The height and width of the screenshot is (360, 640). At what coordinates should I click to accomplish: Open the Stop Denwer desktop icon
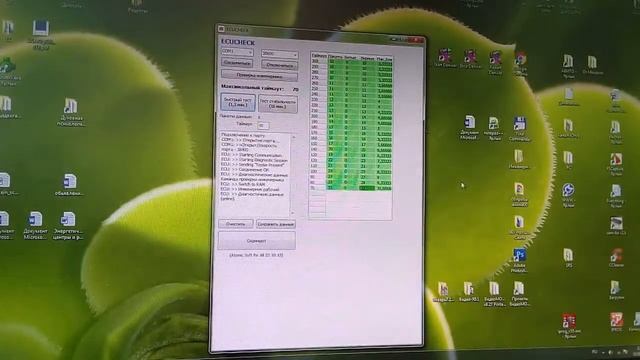click(x=470, y=58)
